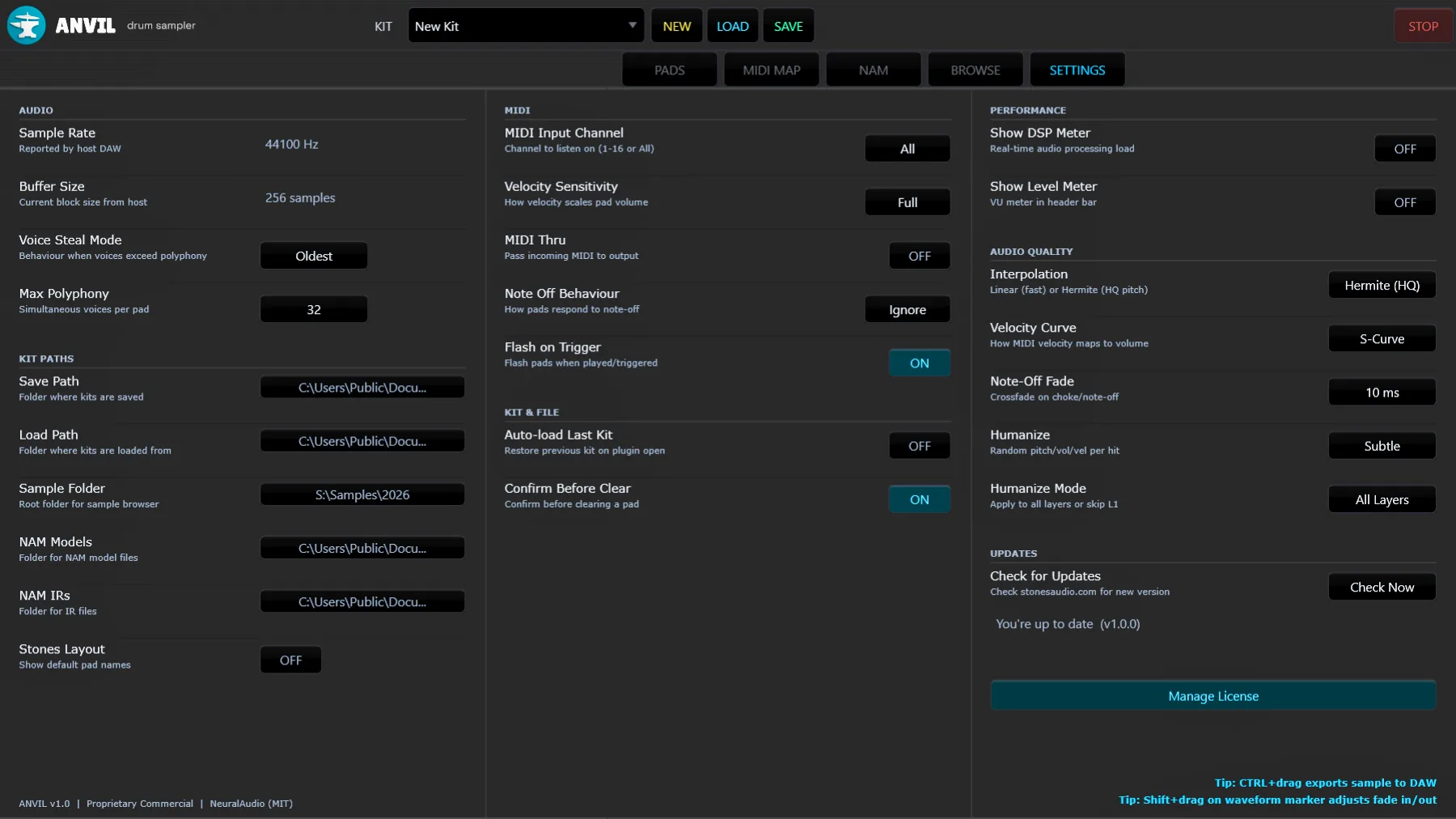Edit the Save Path folder field
Screen dimensions: 1456x819
coord(362,388)
